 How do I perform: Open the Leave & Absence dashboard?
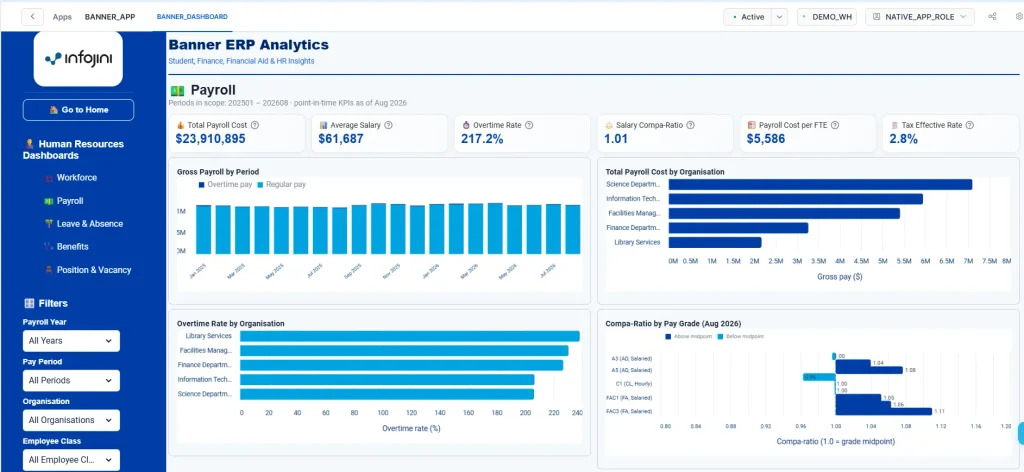(x=89, y=224)
